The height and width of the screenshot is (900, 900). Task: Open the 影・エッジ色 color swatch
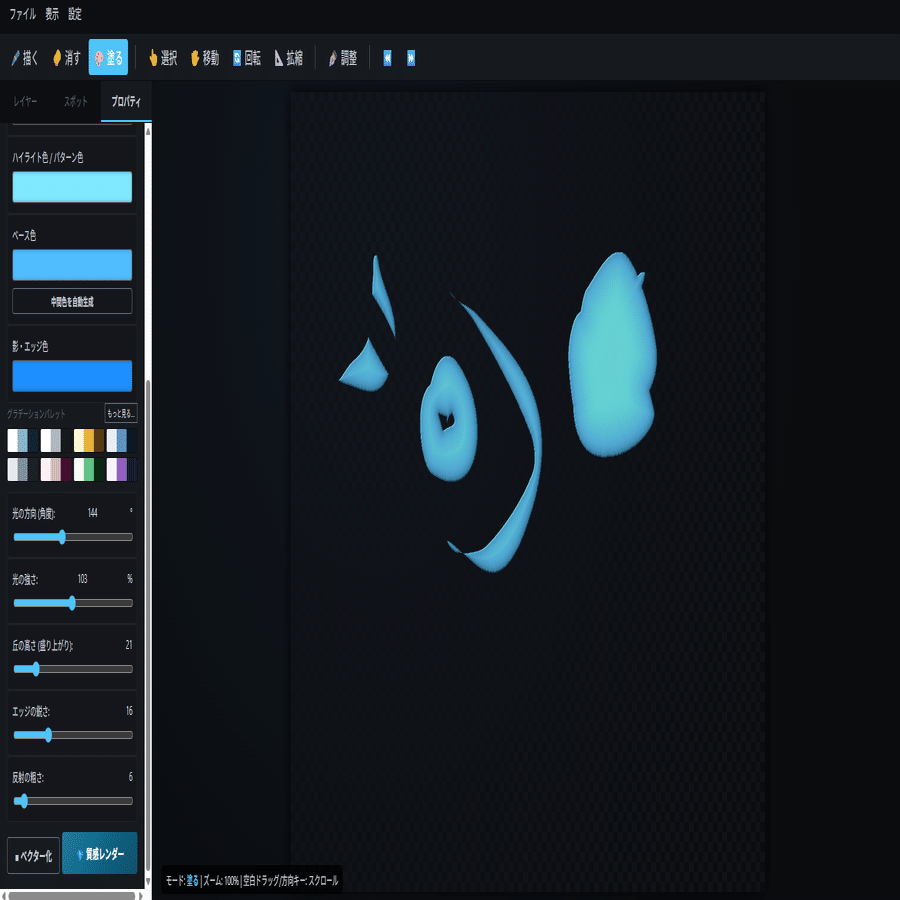point(72,376)
